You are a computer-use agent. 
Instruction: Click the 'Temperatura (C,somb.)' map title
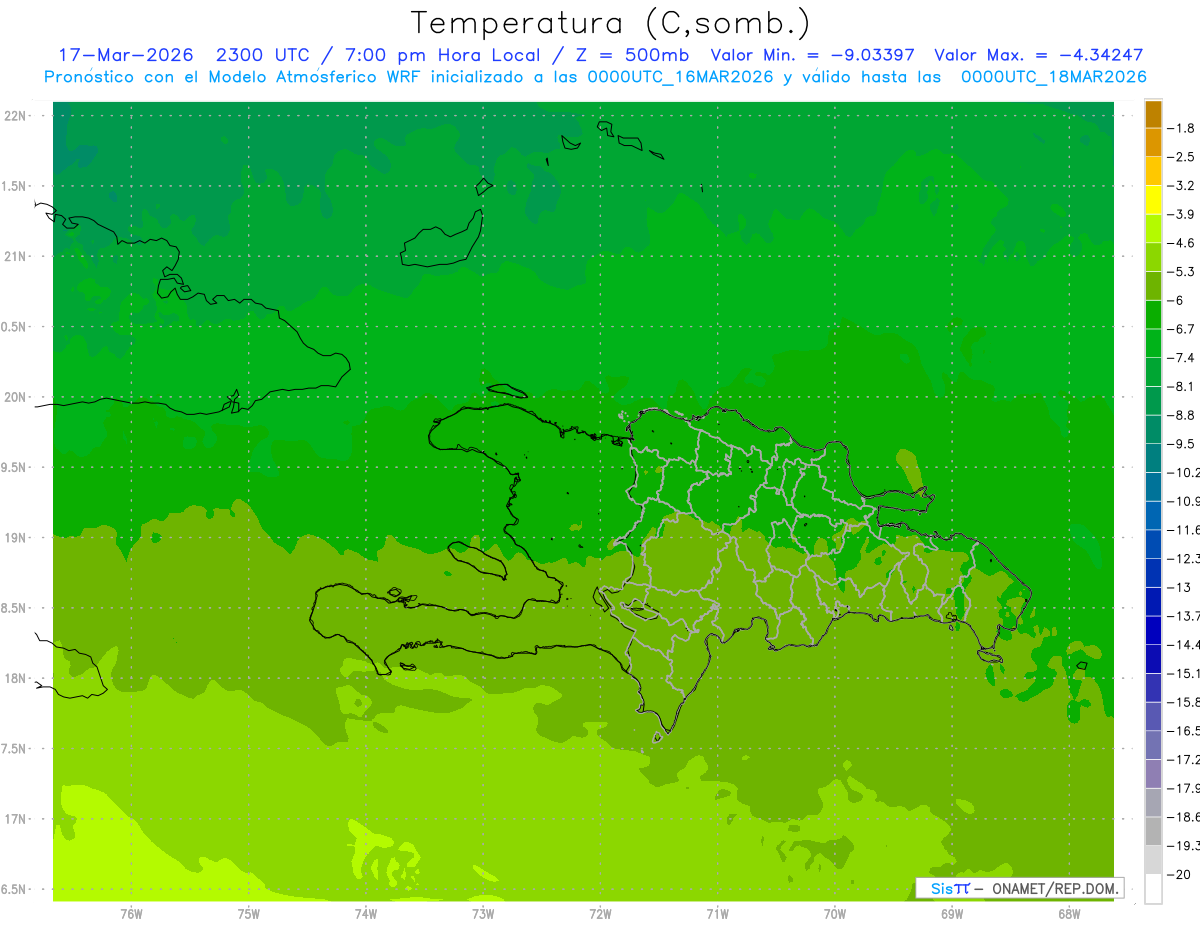(x=610, y=22)
